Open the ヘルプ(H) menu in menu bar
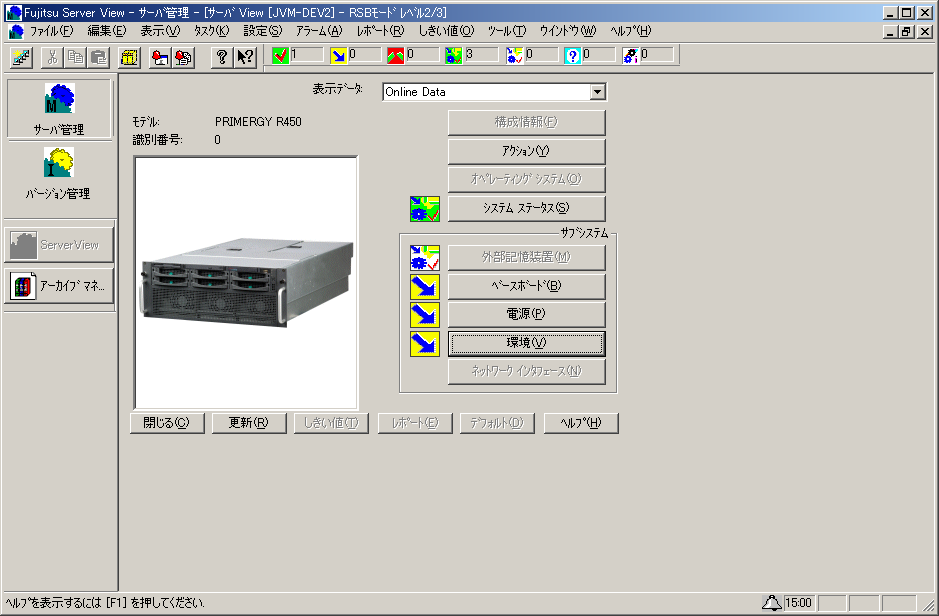Viewport: 939px width, 616px height. coord(631,31)
